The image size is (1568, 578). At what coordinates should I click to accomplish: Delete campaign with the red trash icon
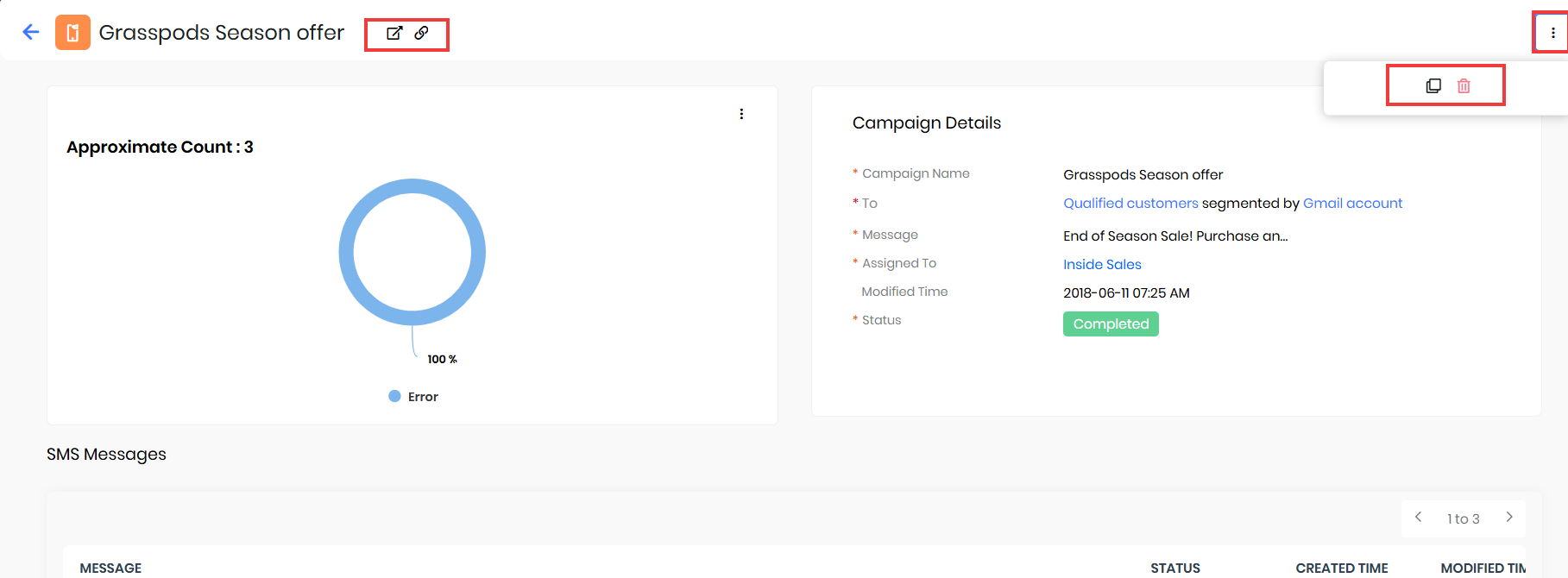click(x=1464, y=85)
